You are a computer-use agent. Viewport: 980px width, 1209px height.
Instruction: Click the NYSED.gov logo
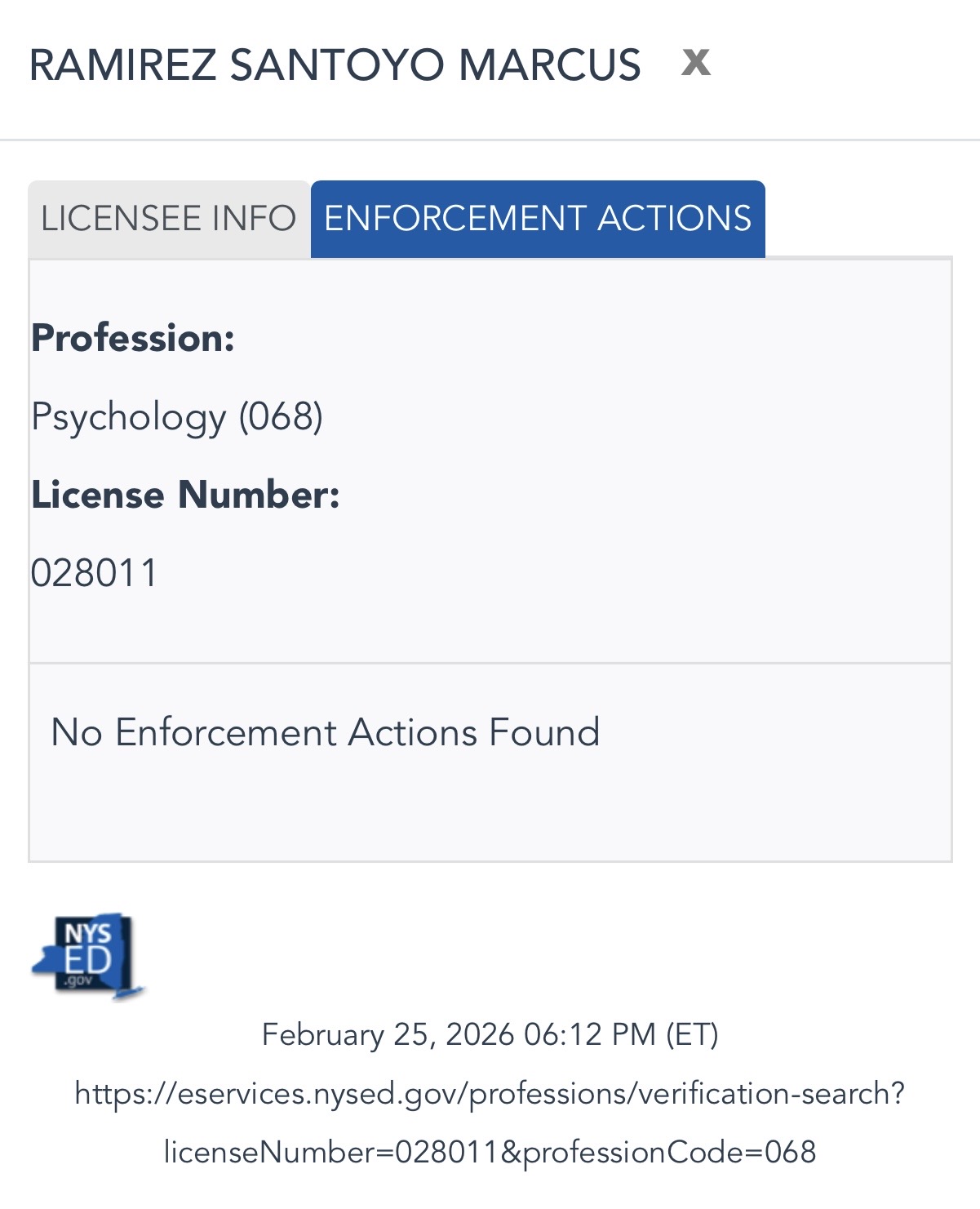[x=88, y=956]
